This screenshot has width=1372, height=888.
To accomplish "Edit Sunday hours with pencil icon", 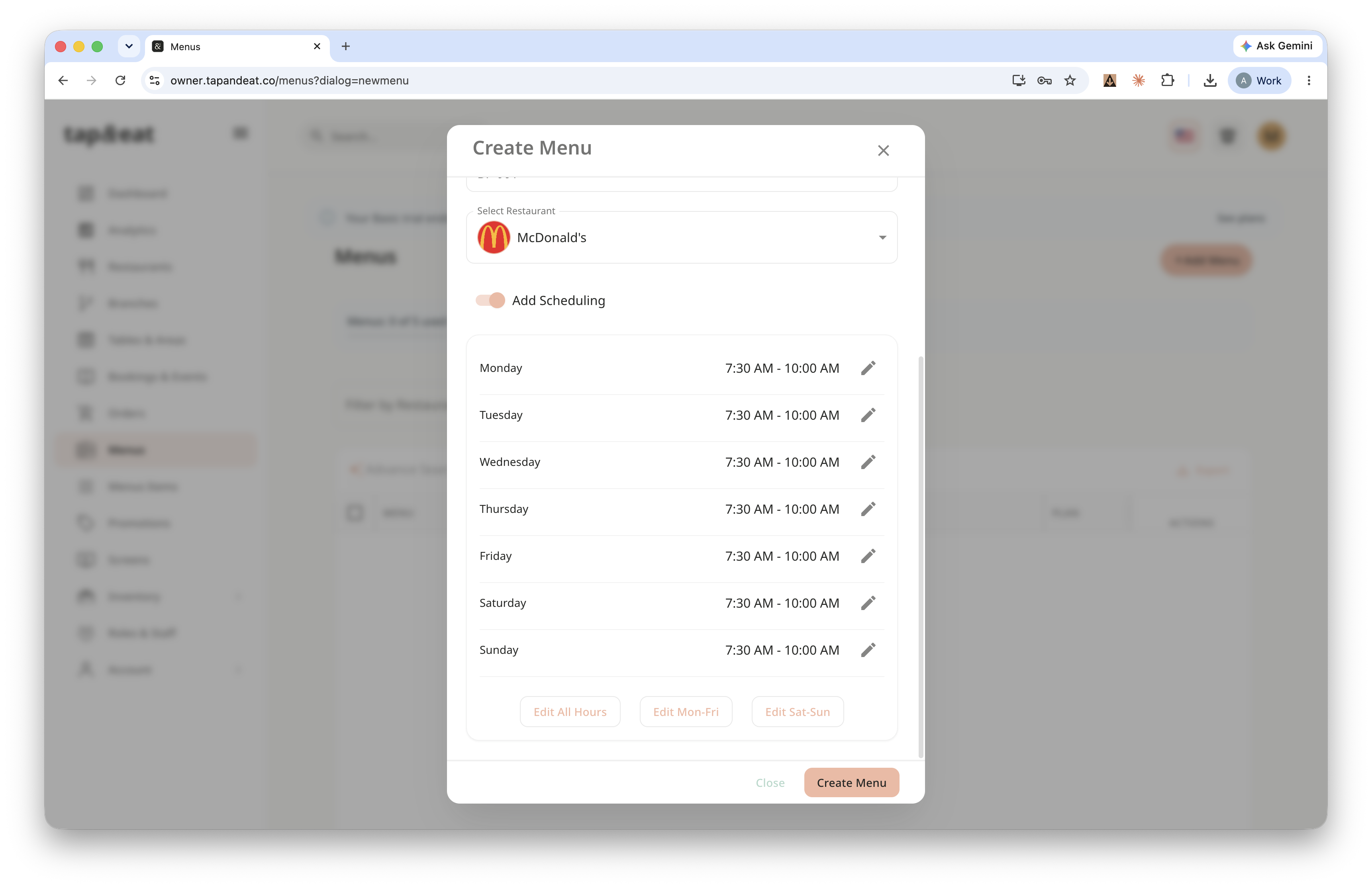I will point(868,650).
